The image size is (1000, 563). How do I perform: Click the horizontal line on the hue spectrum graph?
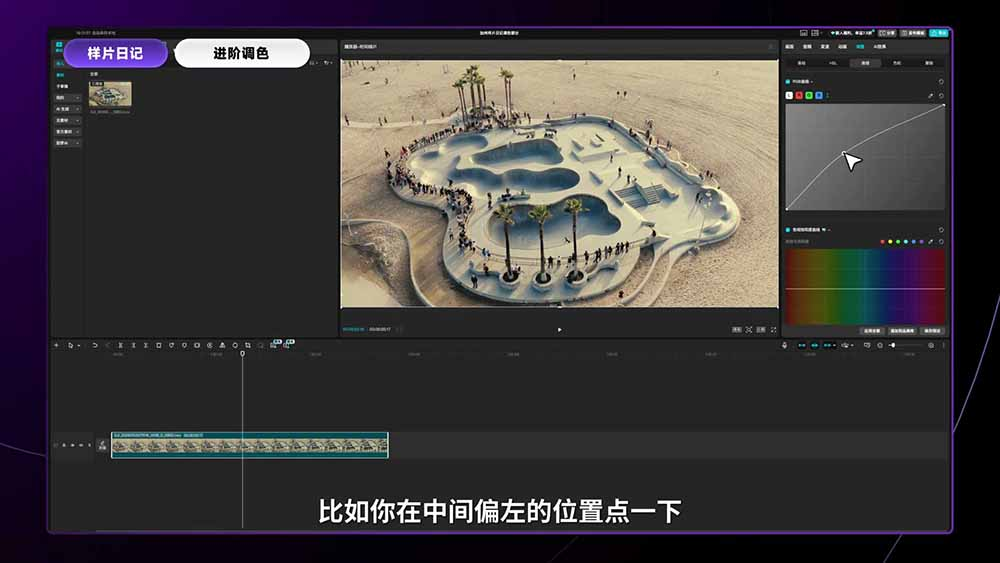[865, 289]
